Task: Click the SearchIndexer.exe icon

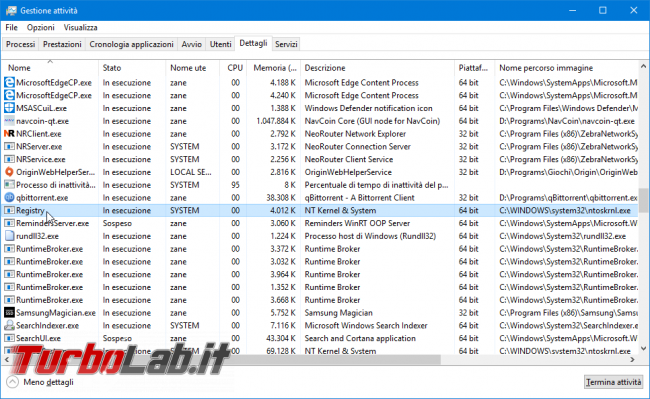Action: point(9,325)
